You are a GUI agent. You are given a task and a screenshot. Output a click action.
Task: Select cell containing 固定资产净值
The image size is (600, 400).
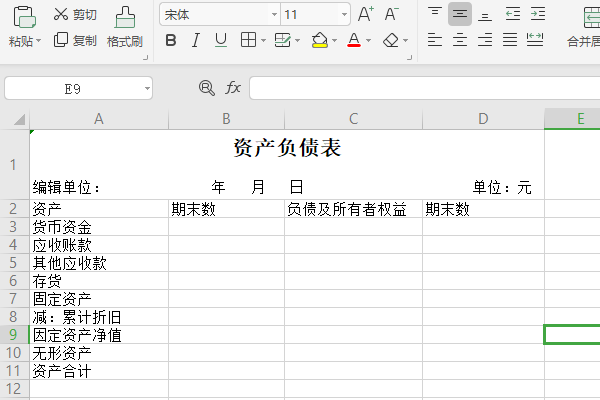(98, 335)
